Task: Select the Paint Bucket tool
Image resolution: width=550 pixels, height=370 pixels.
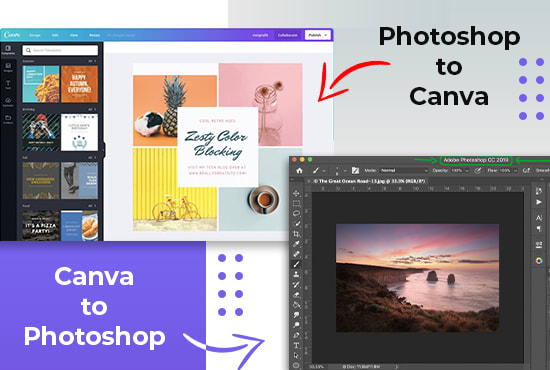Action: point(296,305)
